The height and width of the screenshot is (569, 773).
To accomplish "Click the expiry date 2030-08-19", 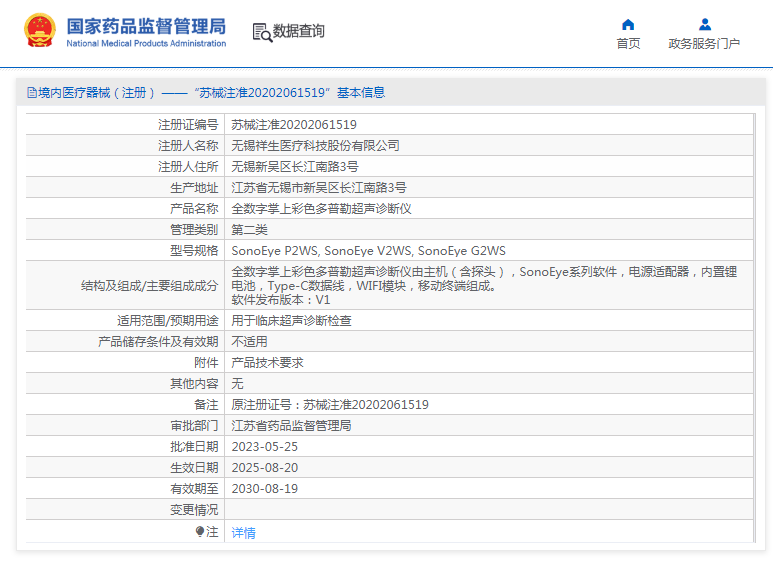I will click(x=264, y=489).
